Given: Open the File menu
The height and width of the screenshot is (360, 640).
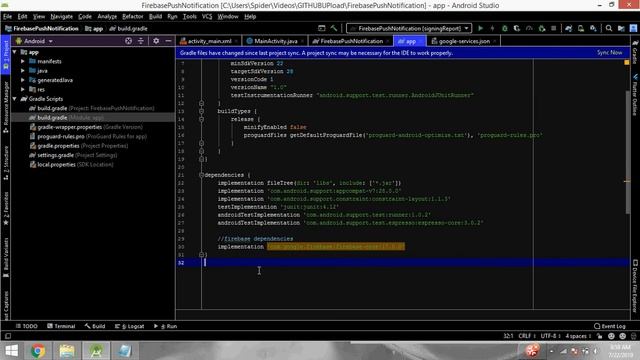Looking at the screenshot, I should pyautogui.click(x=7, y=16).
